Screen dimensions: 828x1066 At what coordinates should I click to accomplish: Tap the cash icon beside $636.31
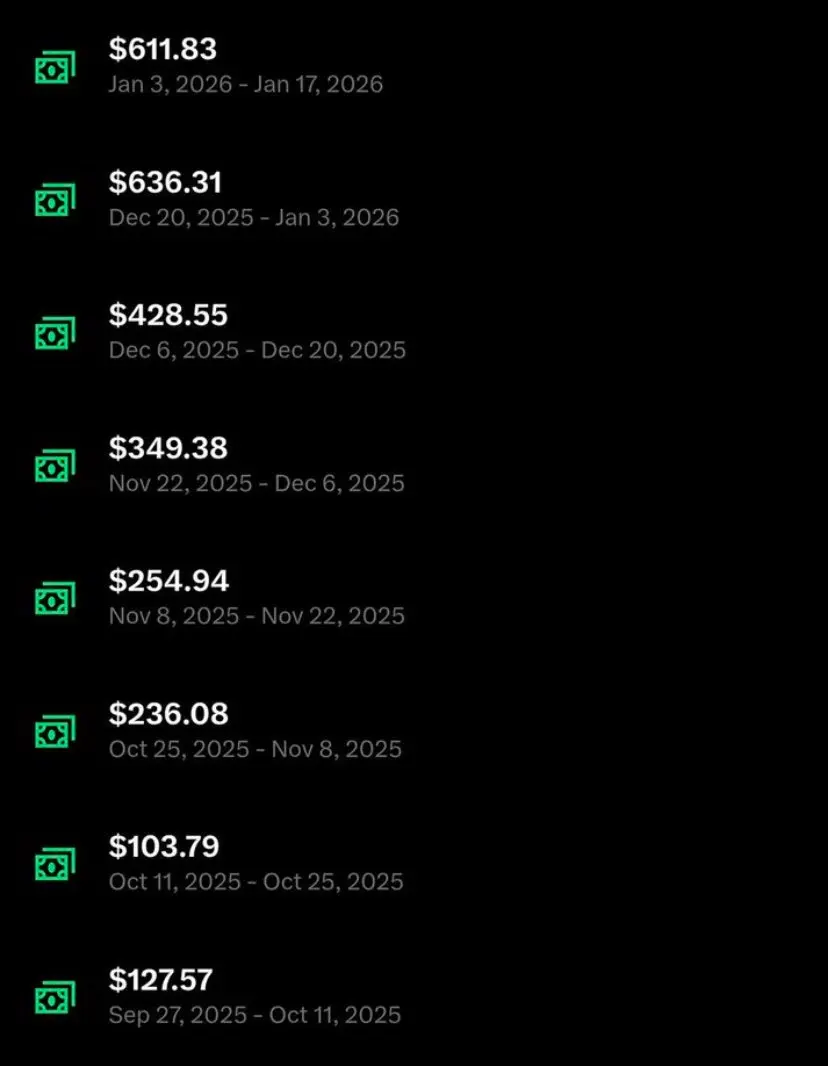(x=55, y=200)
